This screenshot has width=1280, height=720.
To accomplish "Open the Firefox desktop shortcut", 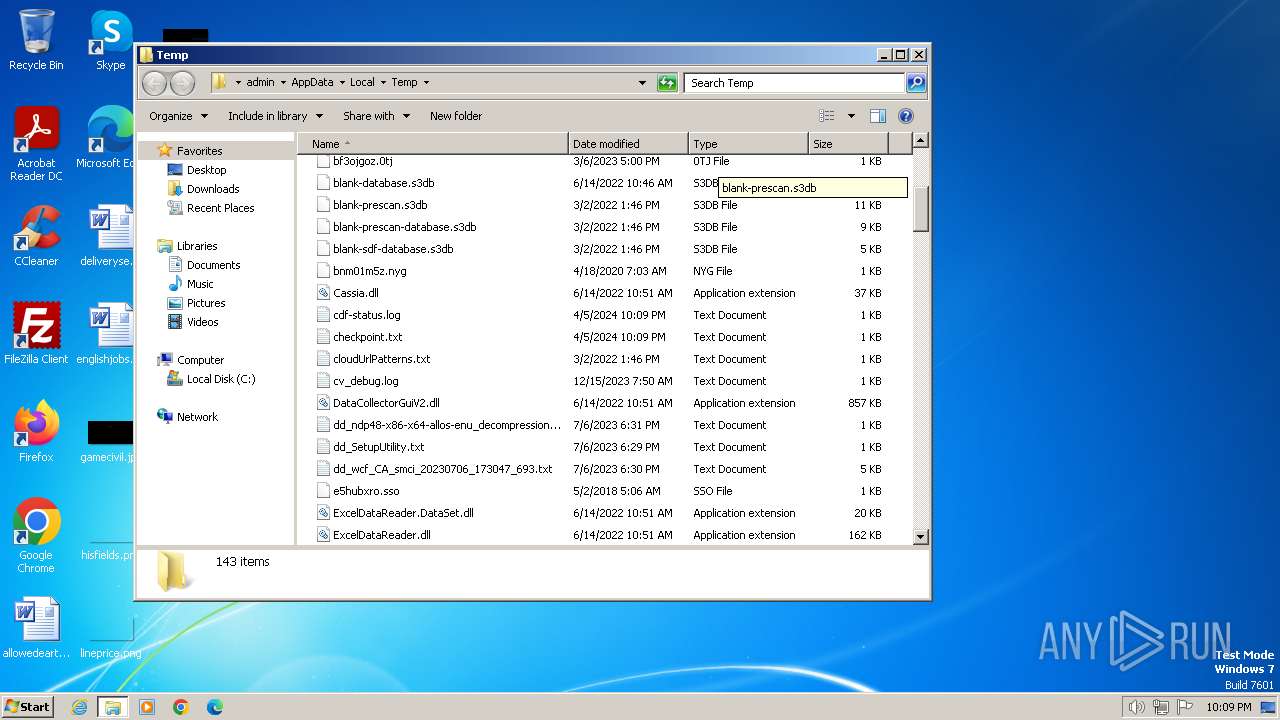I will [x=36, y=431].
